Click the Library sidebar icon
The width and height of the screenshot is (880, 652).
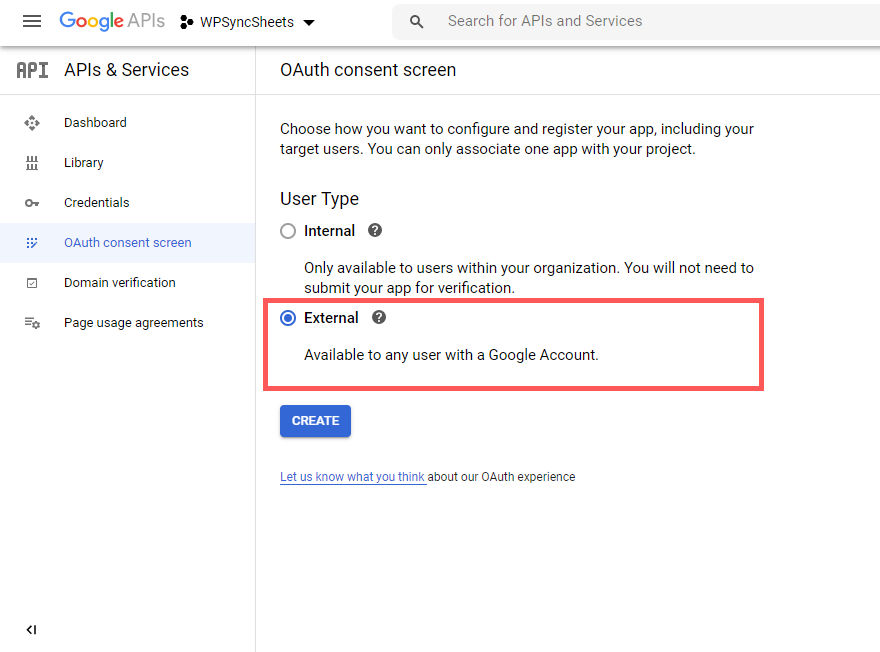pyautogui.click(x=32, y=163)
